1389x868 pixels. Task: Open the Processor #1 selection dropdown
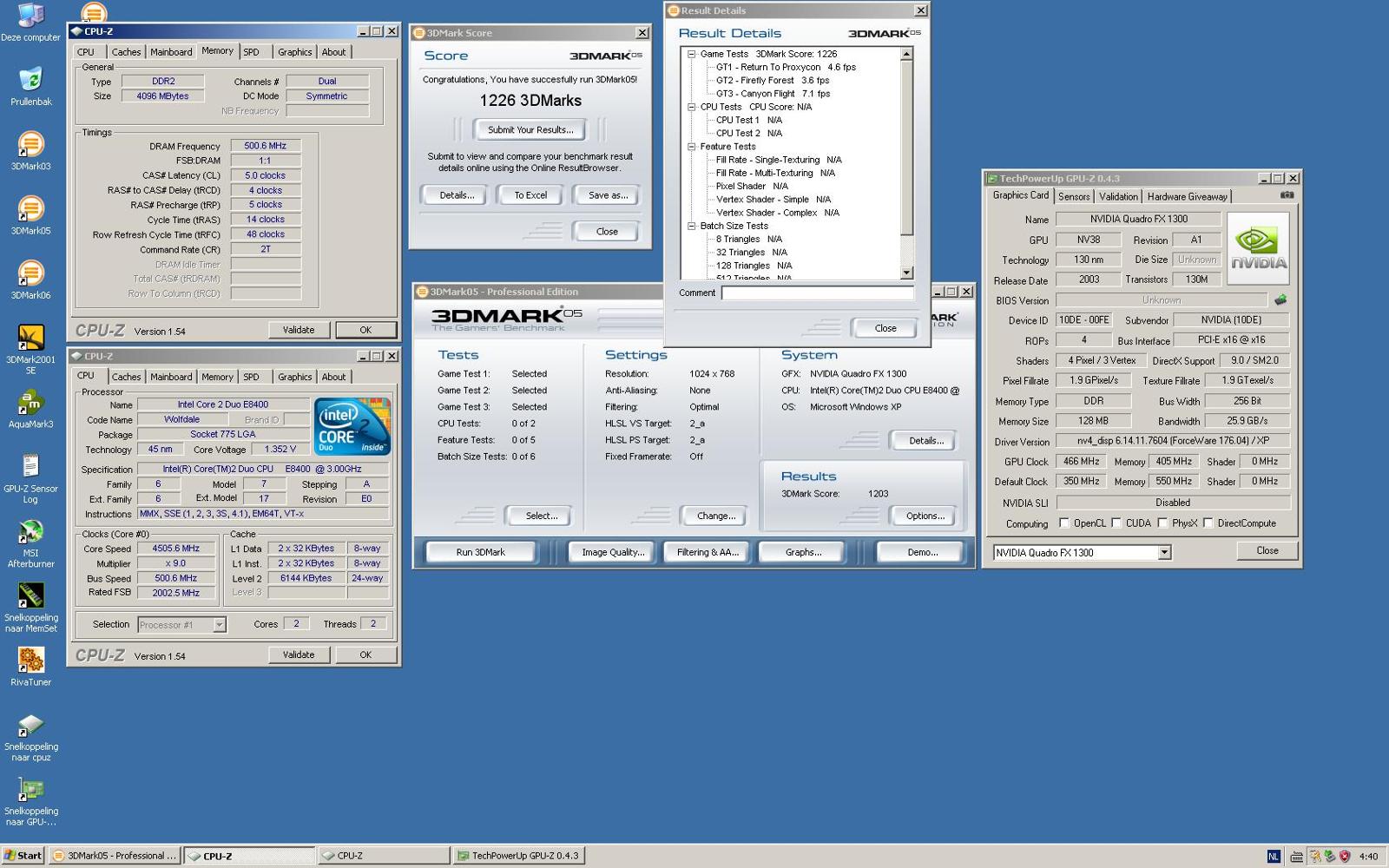pos(219,624)
